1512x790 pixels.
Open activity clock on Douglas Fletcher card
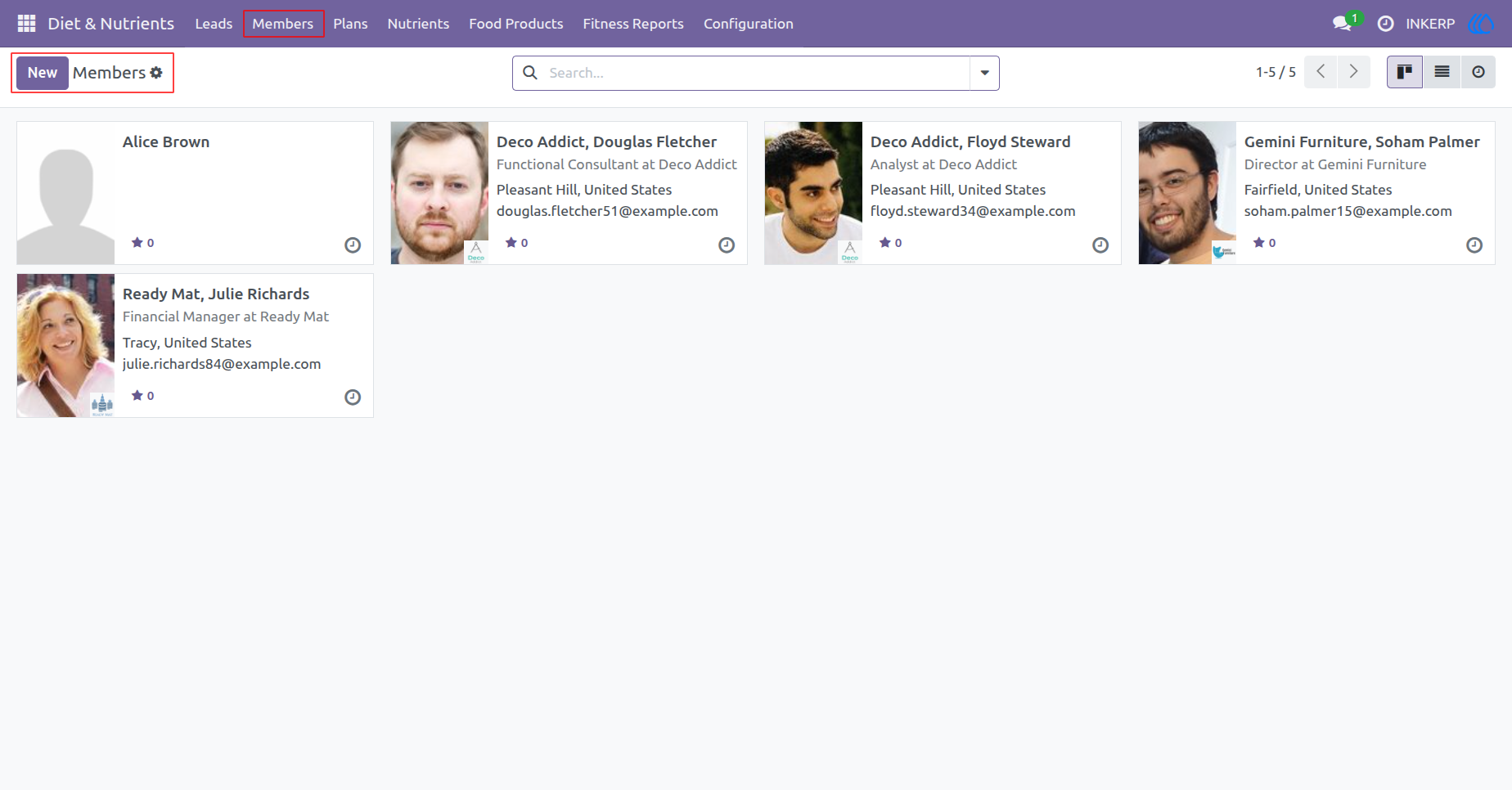727,245
